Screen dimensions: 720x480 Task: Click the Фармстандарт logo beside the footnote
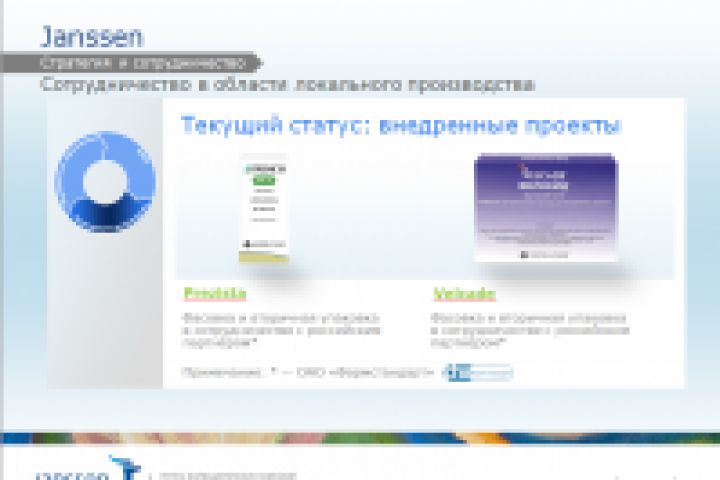(x=478, y=373)
